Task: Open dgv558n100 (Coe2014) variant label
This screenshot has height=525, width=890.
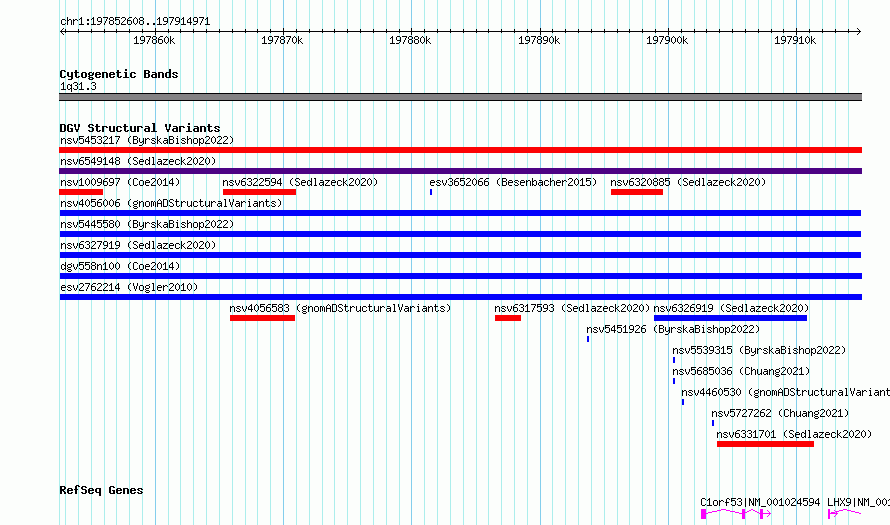Action: pyautogui.click(x=120, y=266)
